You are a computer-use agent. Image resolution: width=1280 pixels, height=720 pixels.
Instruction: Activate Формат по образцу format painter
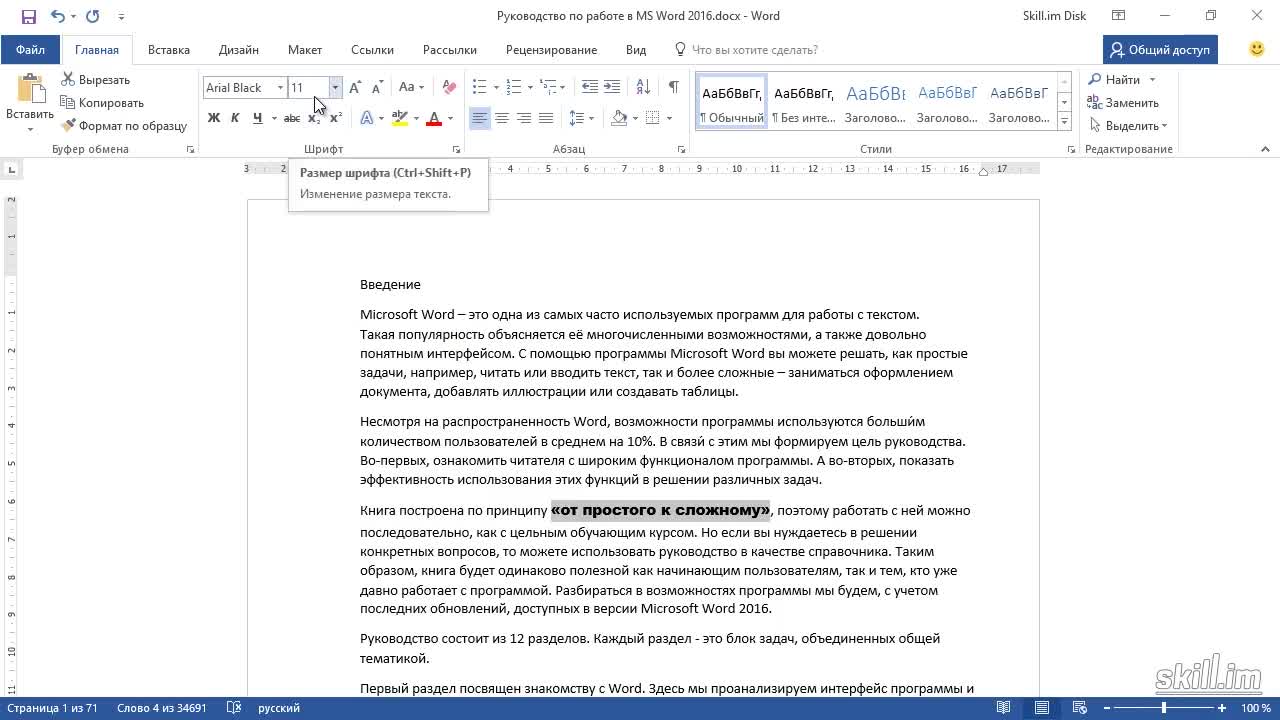click(x=125, y=126)
